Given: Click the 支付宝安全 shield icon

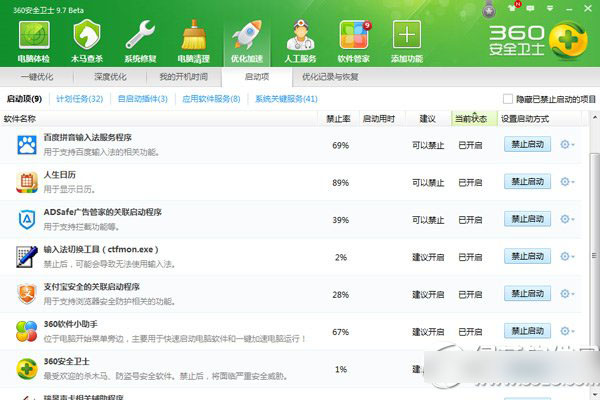Looking at the screenshot, I should tap(27, 294).
